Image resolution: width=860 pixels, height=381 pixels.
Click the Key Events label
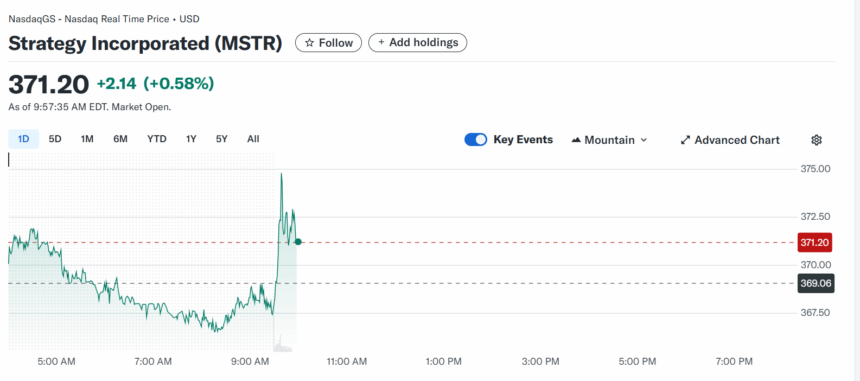pyautogui.click(x=523, y=140)
